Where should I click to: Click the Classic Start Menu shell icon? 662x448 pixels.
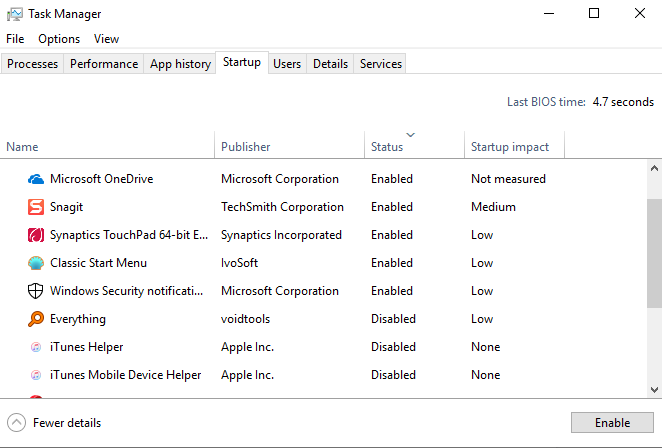36,263
